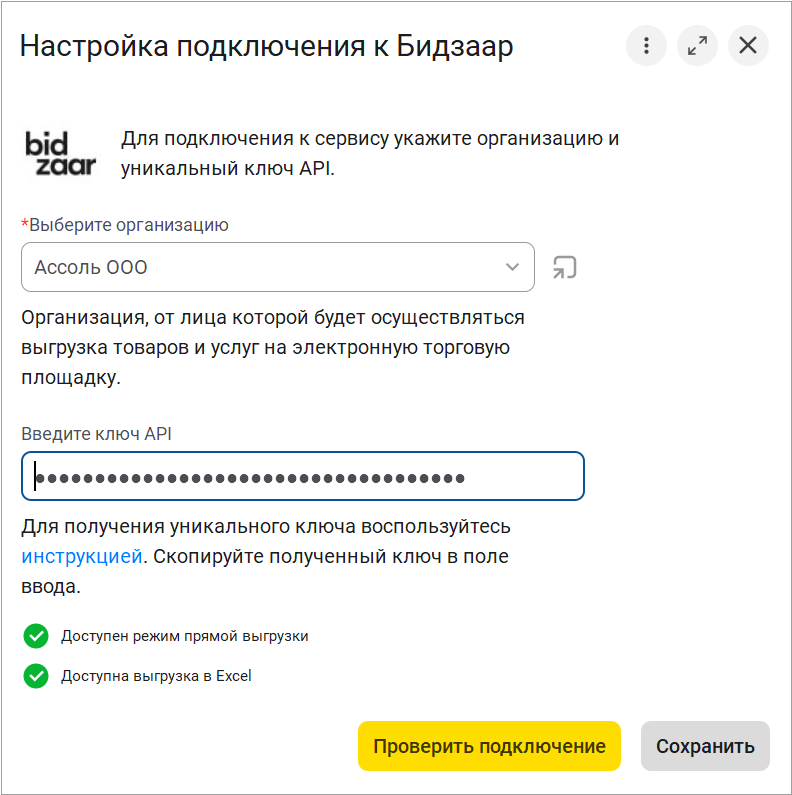This screenshot has height=795, width=792.
Task: Open the organization dropdown showing Ассоль ООО
Action: [278, 267]
